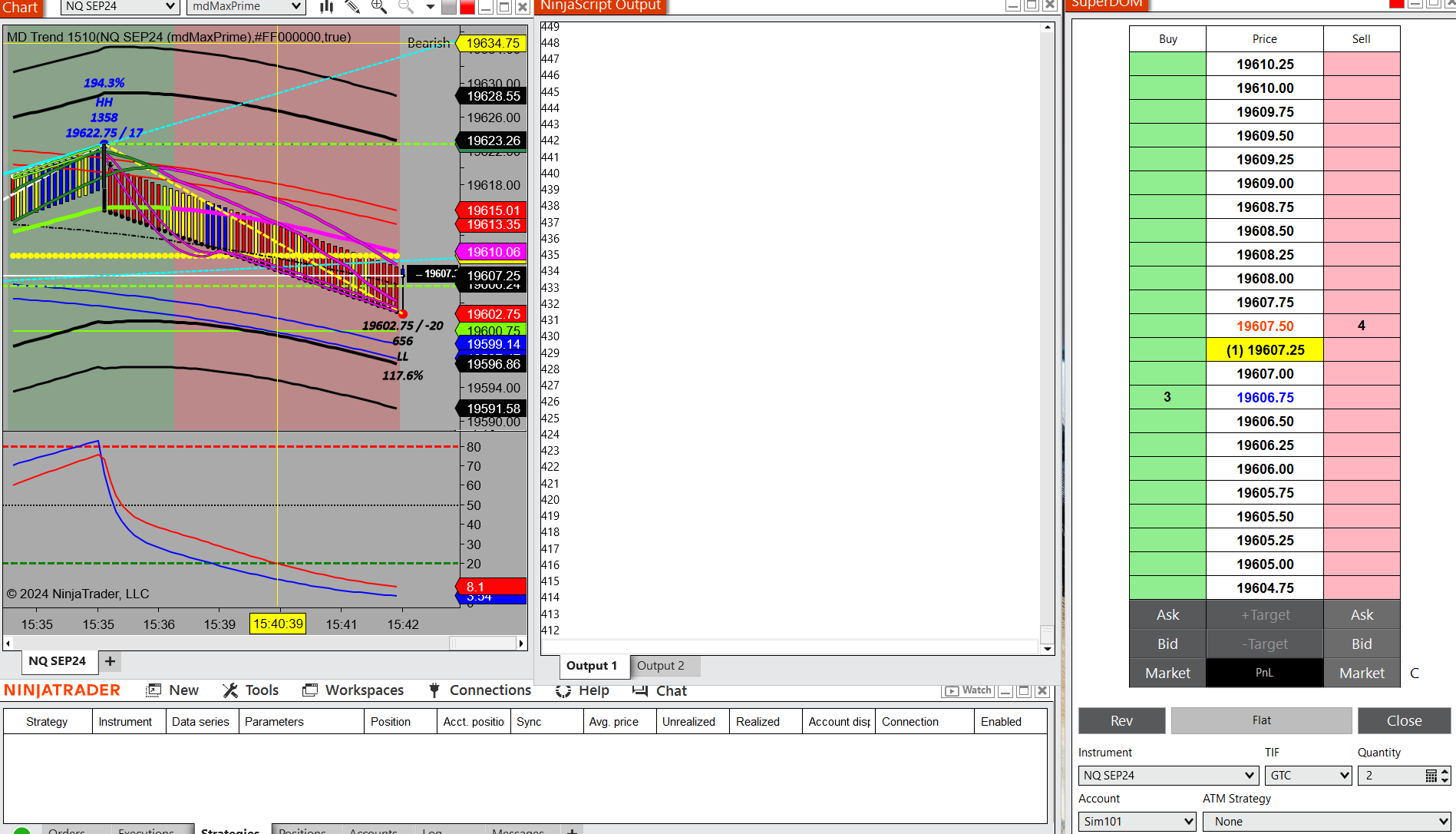Viewport: 1456px width, 834px height.
Task: Open the chart bar type icon
Action: pyautogui.click(x=327, y=7)
